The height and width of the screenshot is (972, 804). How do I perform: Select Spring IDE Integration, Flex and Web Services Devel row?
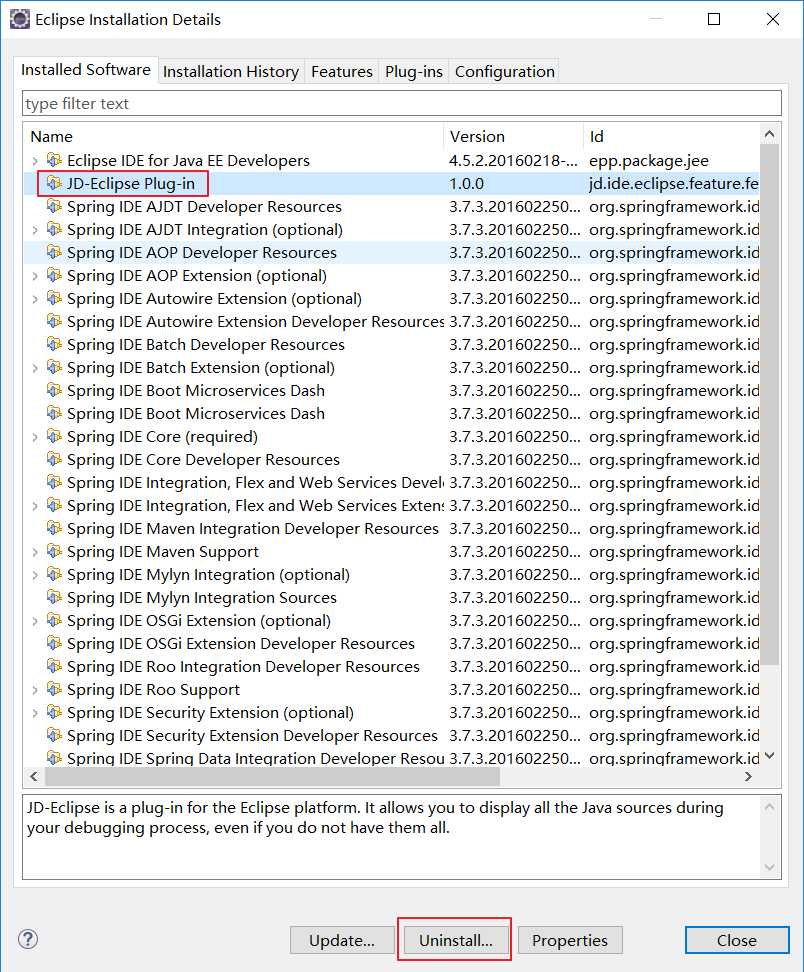pyautogui.click(x=392, y=482)
